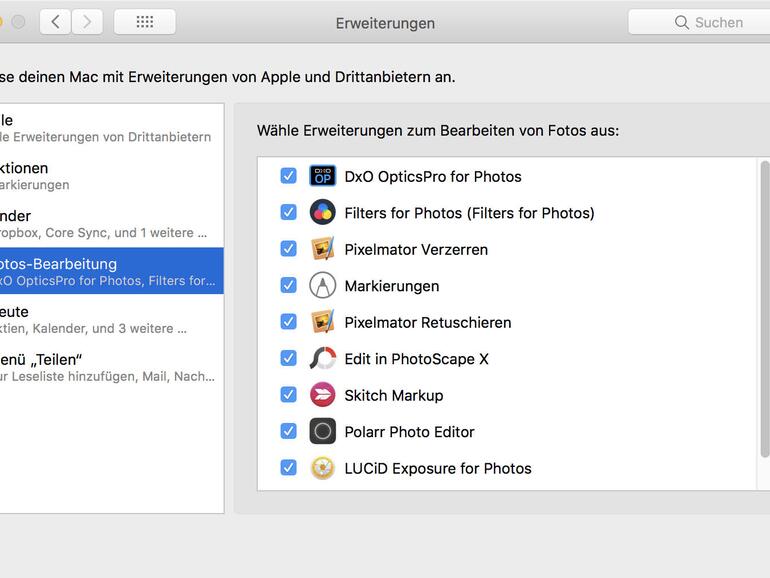
Task: Uncheck Polarr Photo Editor checkbox
Action: coord(288,431)
